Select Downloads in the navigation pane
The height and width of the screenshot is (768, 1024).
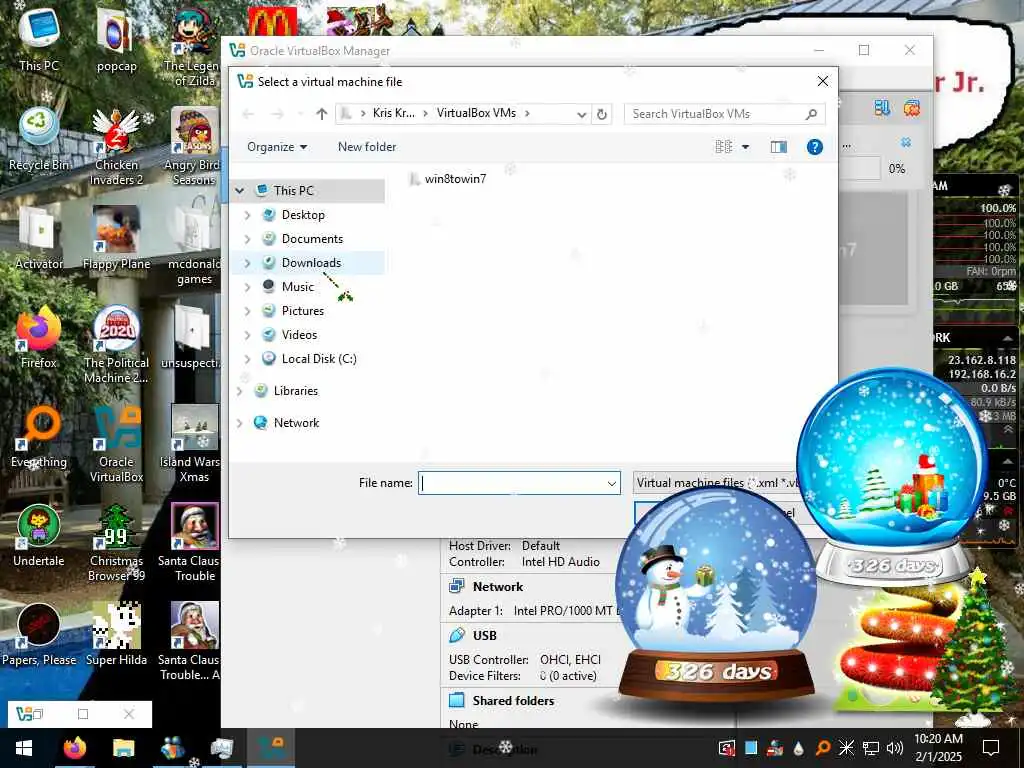pyautogui.click(x=312, y=263)
